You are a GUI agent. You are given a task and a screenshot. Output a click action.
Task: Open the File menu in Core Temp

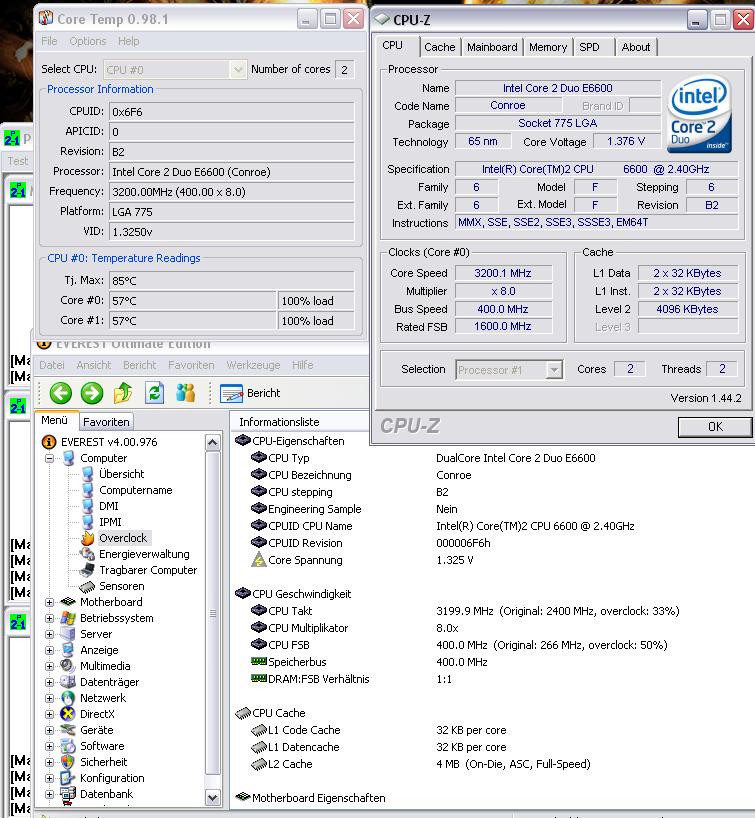(49, 41)
